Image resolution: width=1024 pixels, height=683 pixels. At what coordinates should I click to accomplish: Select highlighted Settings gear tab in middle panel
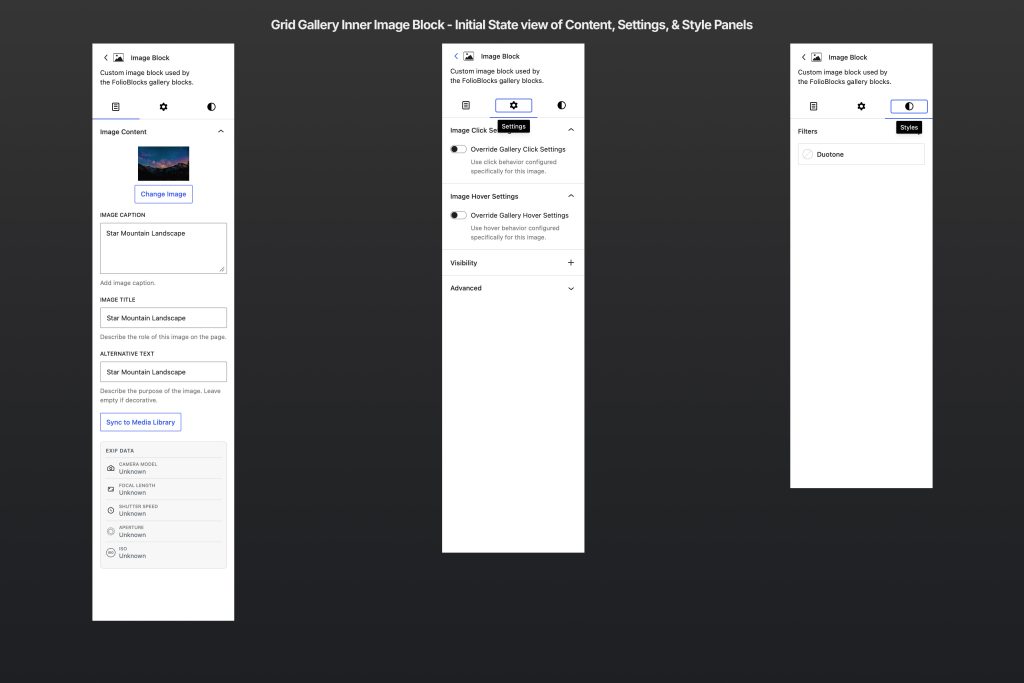(513, 105)
